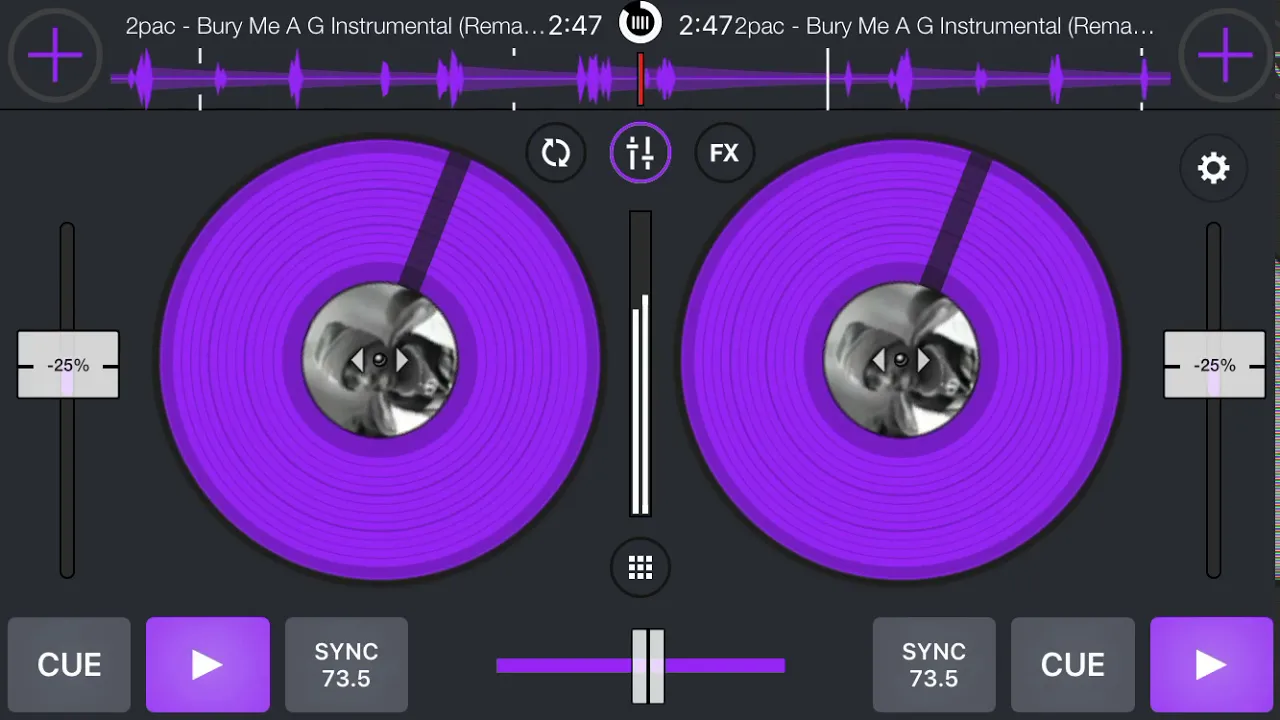1280x720 pixels.
Task: Select left deck track title text
Action: tap(335, 26)
